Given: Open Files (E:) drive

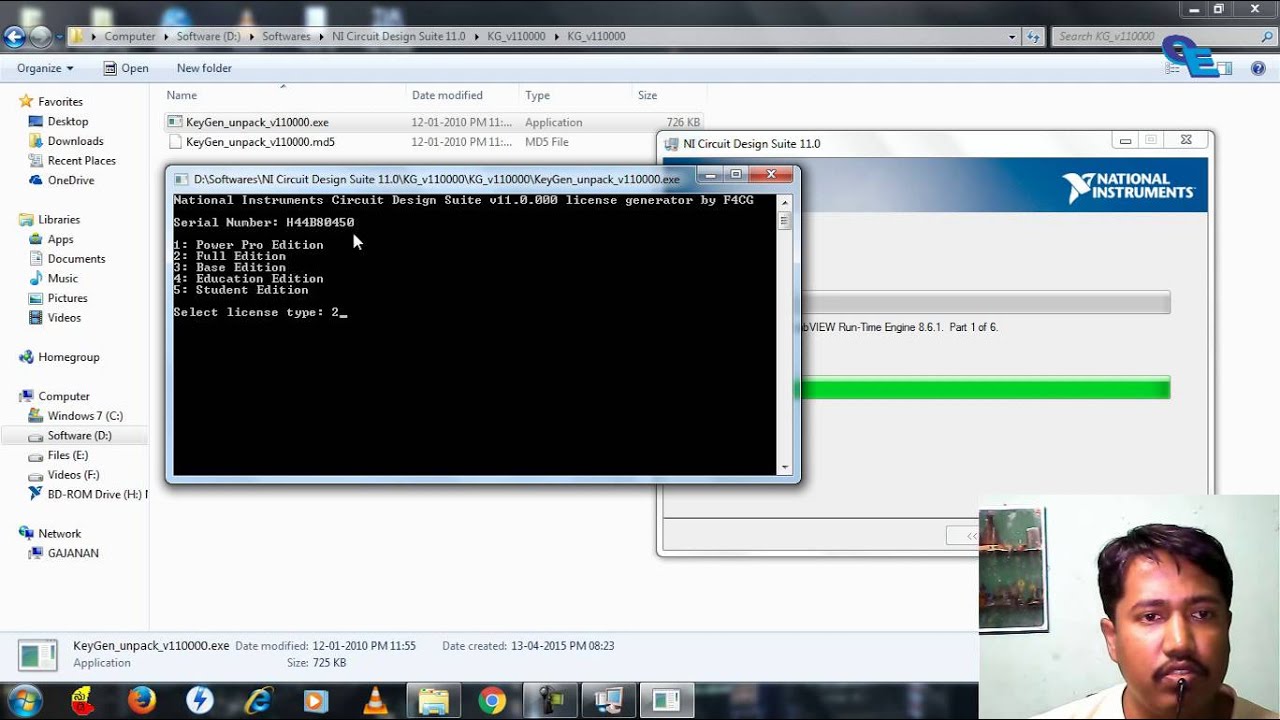Looking at the screenshot, I should coord(67,455).
